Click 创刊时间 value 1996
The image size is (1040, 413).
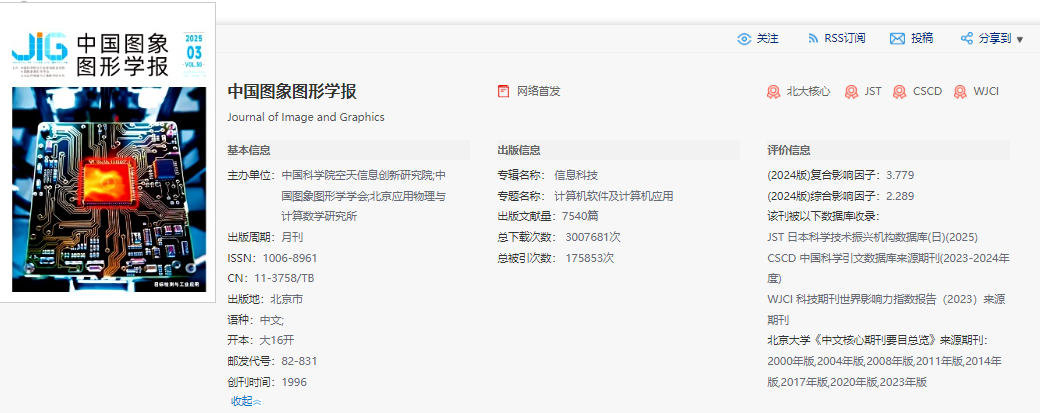tap(294, 382)
